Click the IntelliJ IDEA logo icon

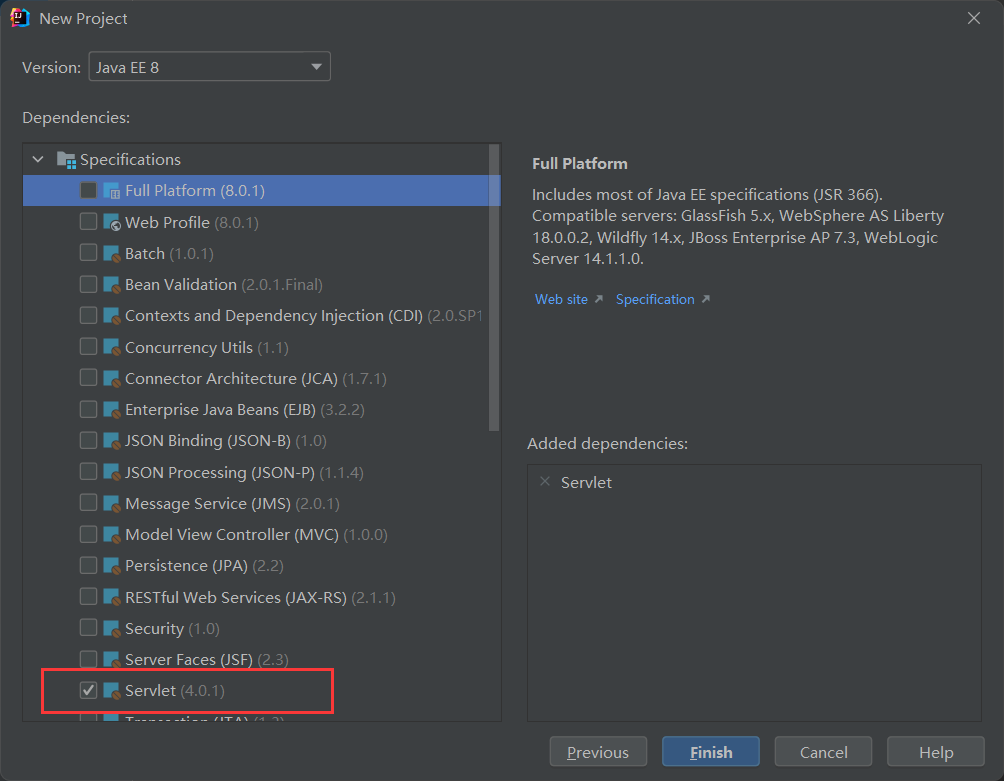(19, 18)
